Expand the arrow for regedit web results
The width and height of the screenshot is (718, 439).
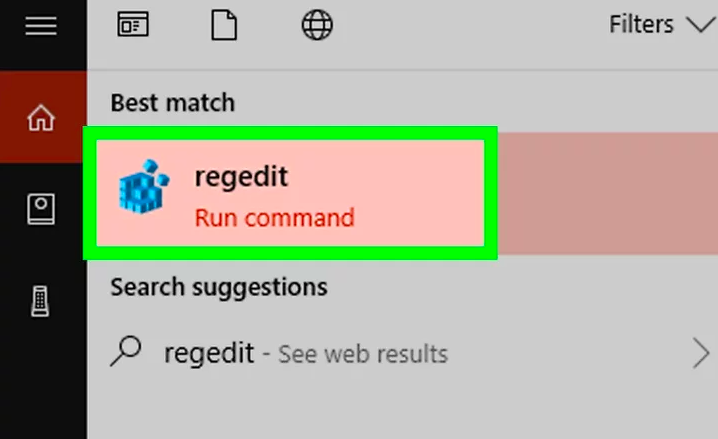pyautogui.click(x=701, y=353)
